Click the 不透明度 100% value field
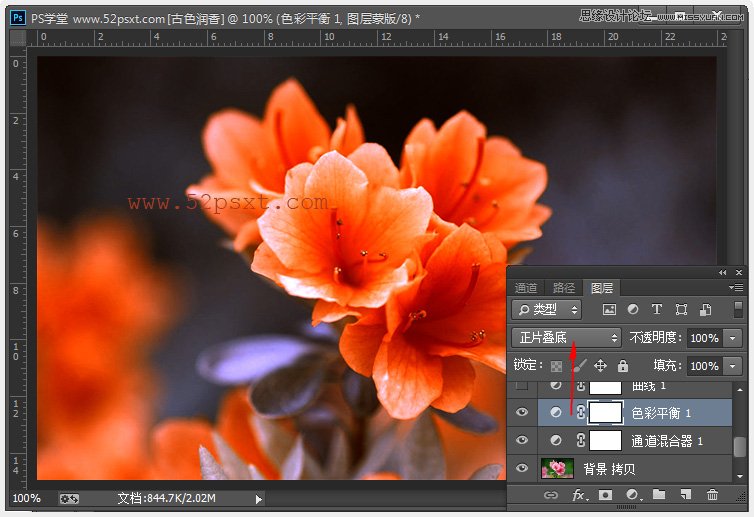 click(x=705, y=338)
